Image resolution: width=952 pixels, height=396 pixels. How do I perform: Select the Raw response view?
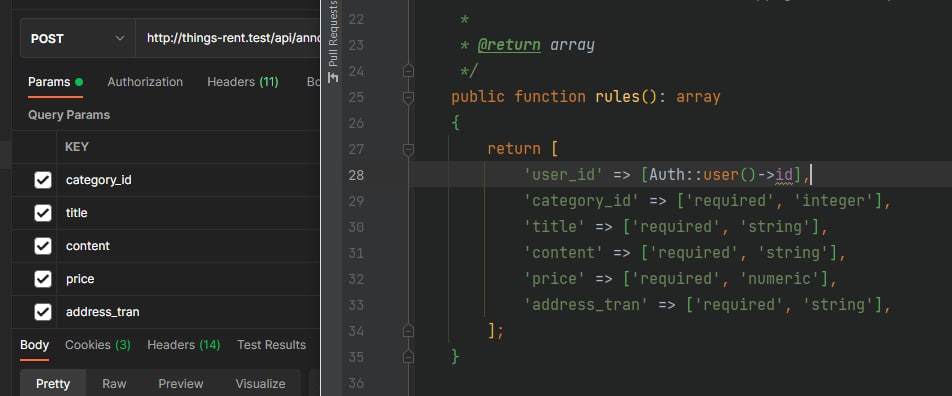114,383
